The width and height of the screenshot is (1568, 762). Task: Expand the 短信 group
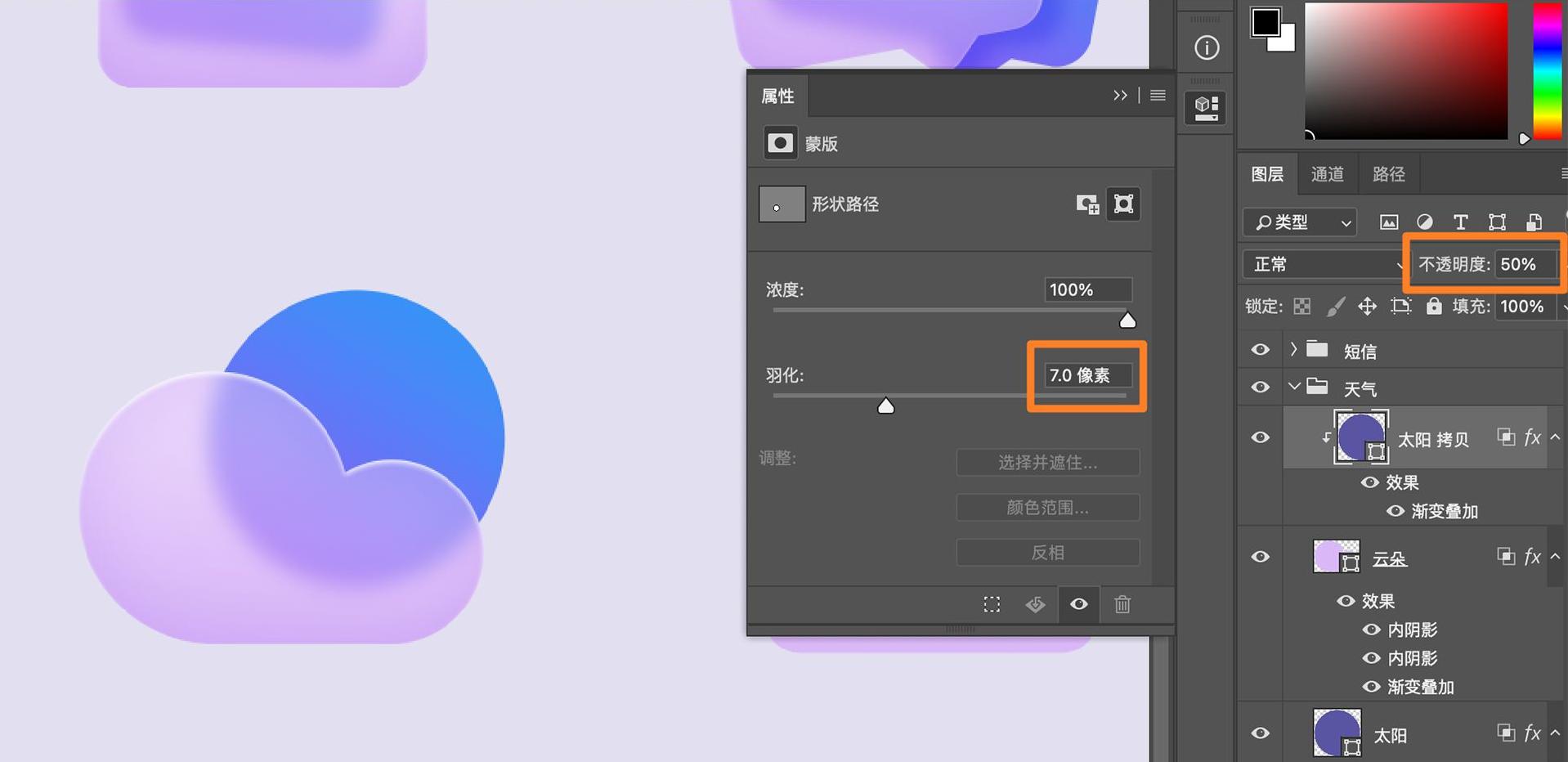pyautogui.click(x=1294, y=349)
